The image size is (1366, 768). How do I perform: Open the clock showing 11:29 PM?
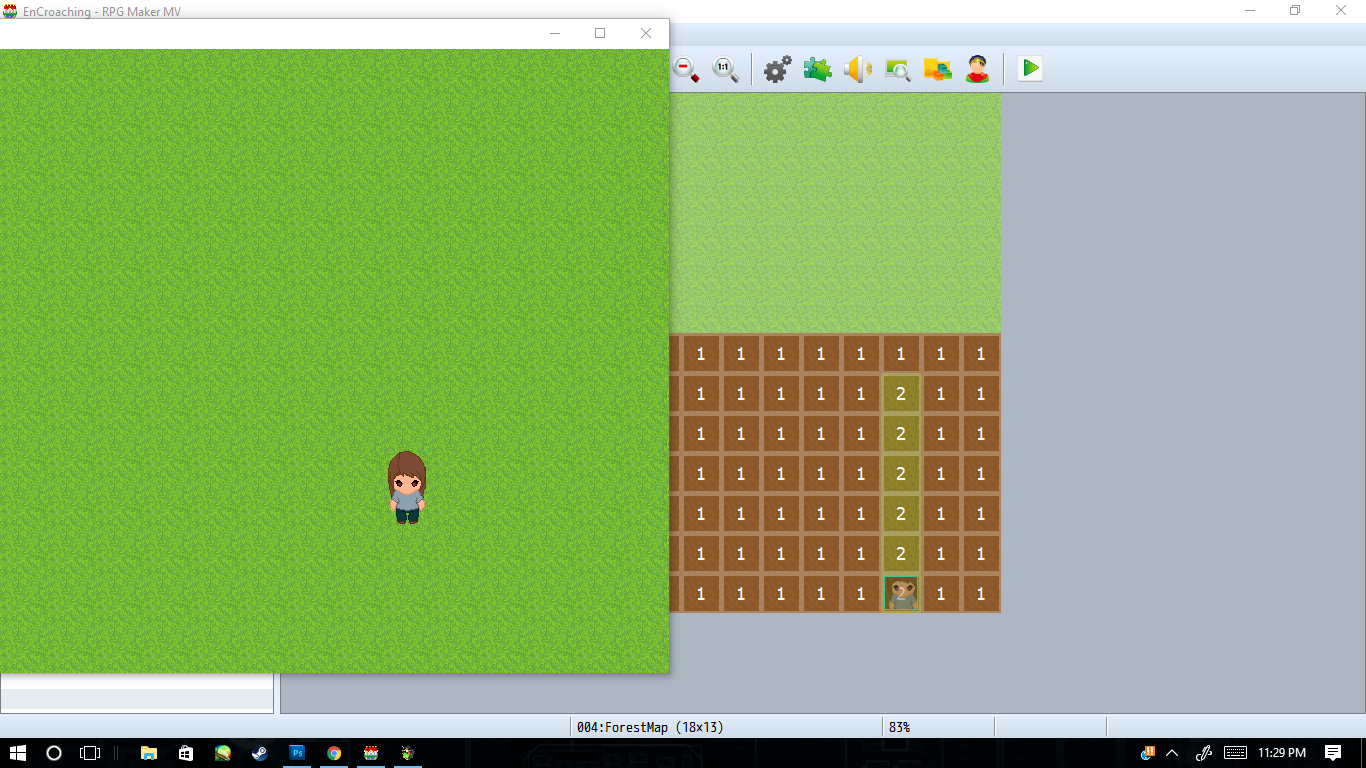coord(1283,753)
